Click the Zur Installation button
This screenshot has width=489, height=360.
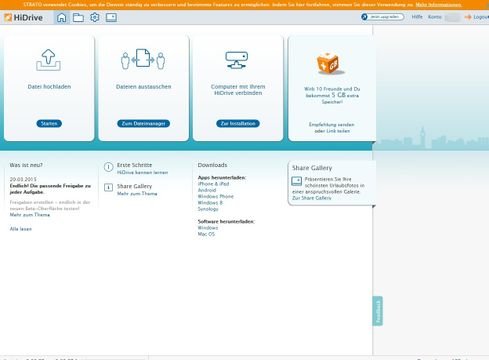(x=238, y=124)
